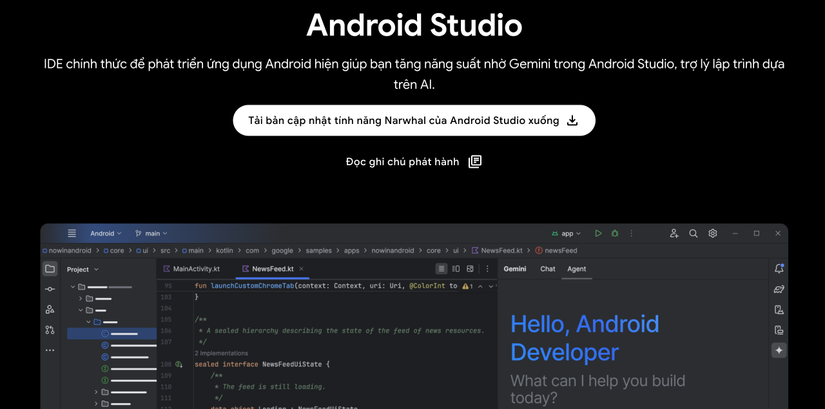Open the main branch dropdown
Viewport: 825px width, 409px height.
click(x=151, y=233)
